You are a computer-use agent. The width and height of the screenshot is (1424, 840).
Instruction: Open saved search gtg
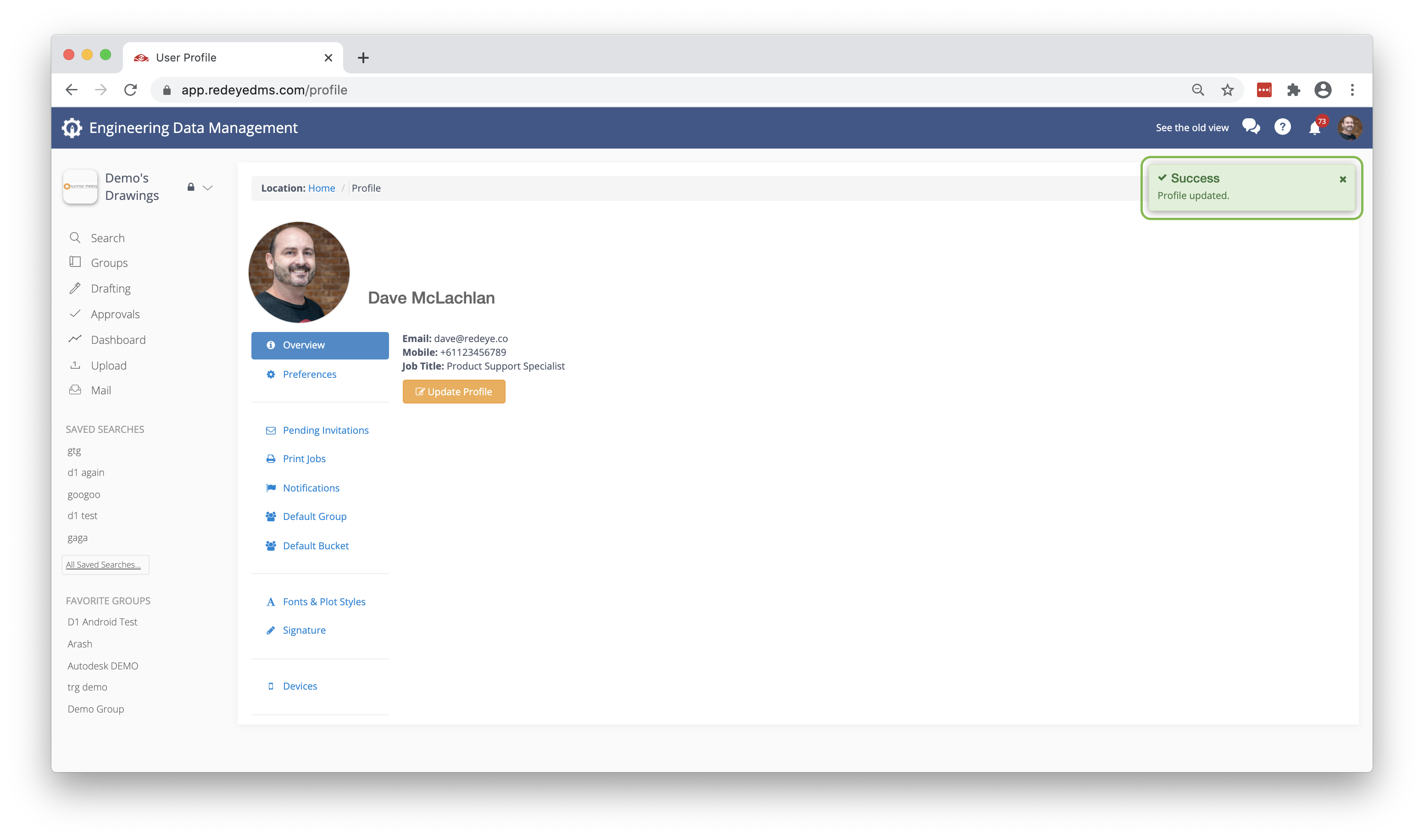[x=74, y=451]
